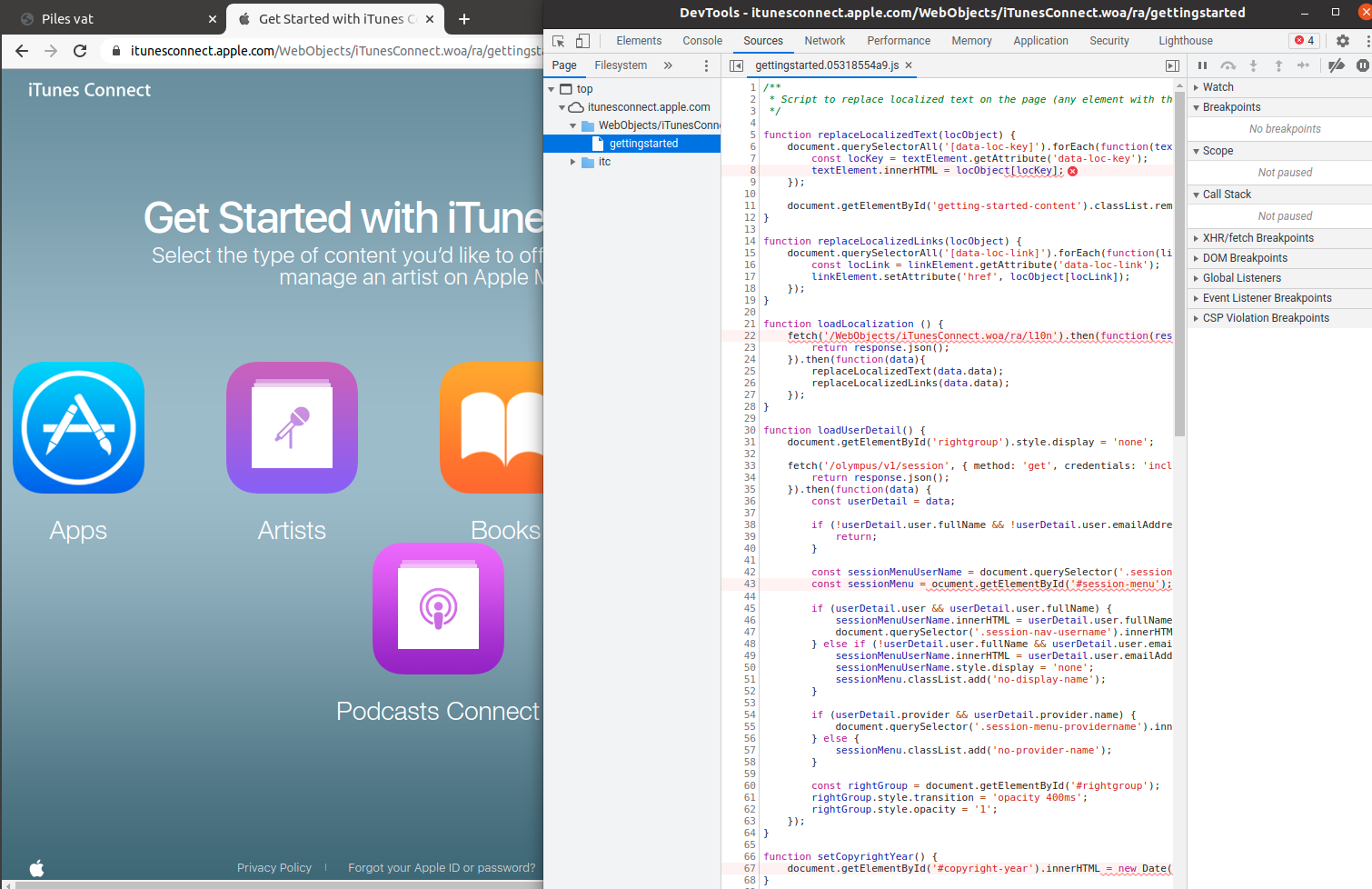Pause script execution in debugger

(1202, 65)
